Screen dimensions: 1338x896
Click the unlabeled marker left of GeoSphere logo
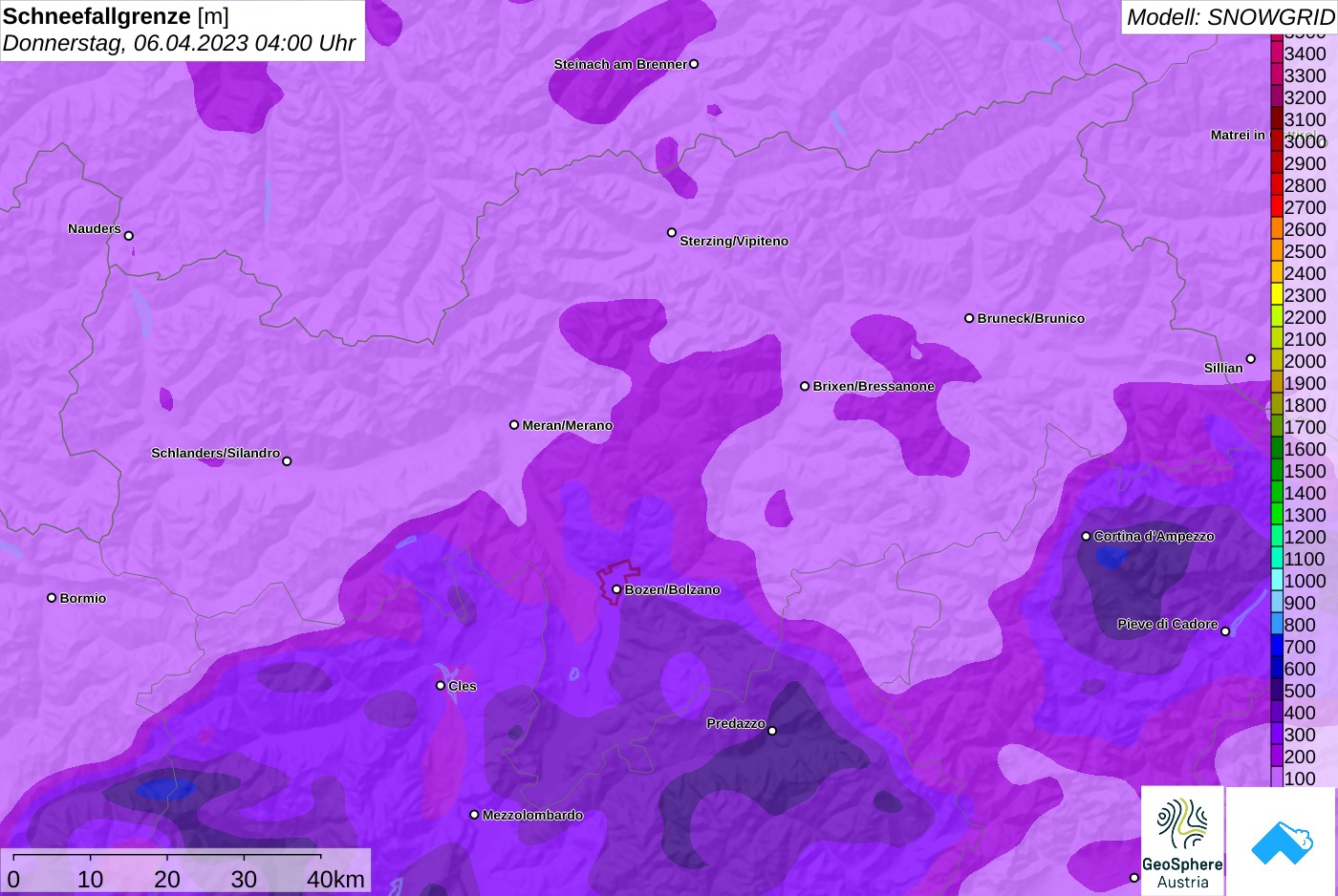(1134, 878)
